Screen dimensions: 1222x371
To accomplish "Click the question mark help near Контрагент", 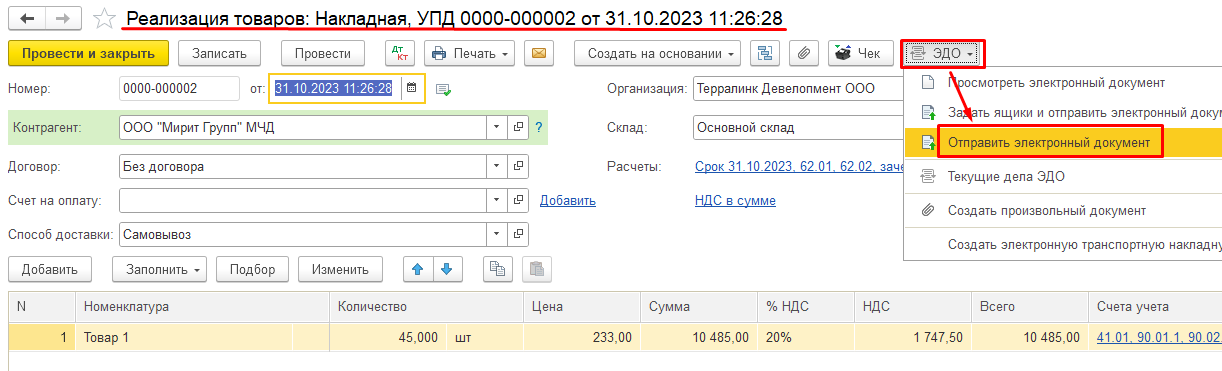I will [539, 127].
